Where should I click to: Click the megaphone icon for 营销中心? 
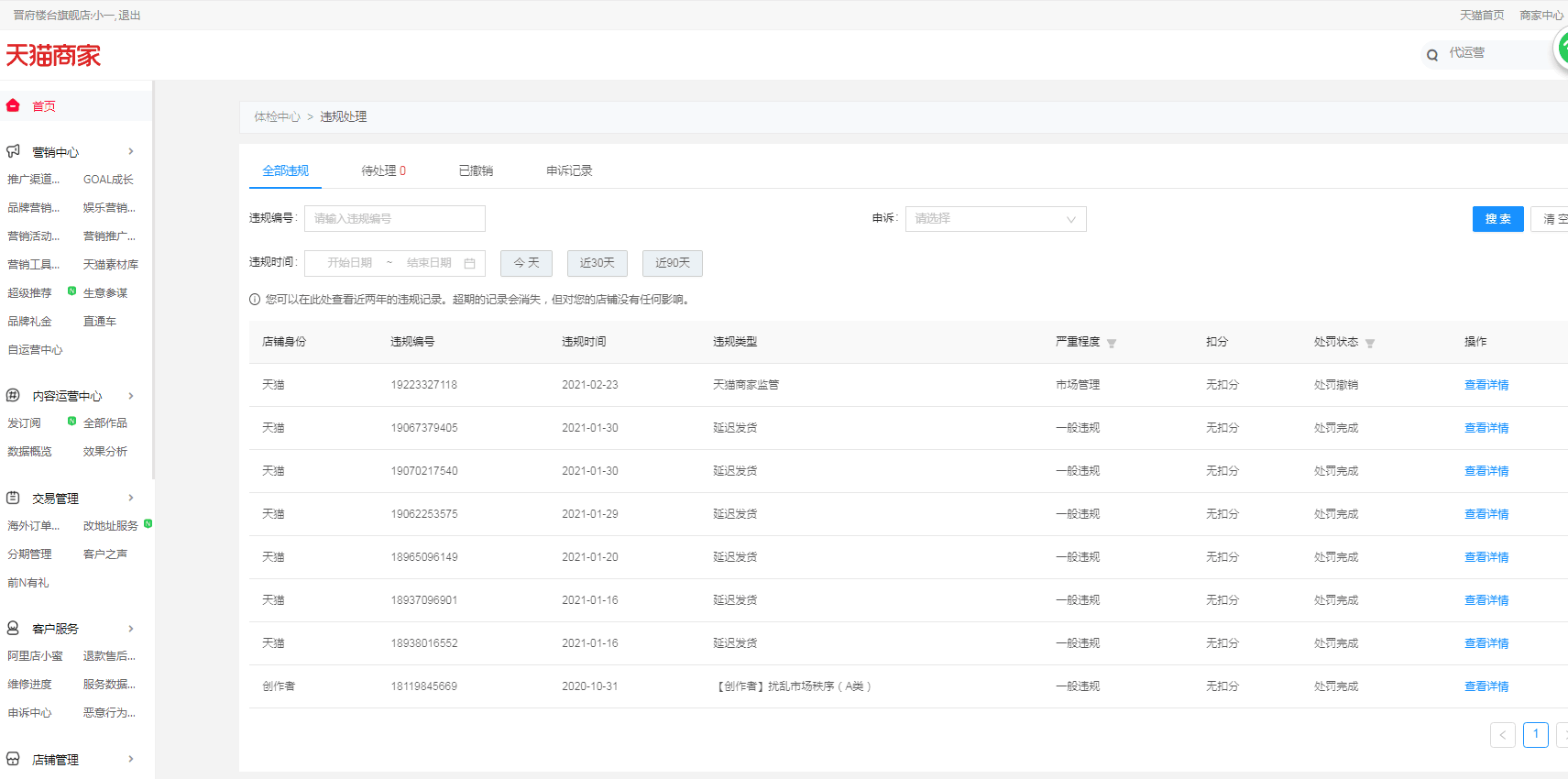pos(13,151)
